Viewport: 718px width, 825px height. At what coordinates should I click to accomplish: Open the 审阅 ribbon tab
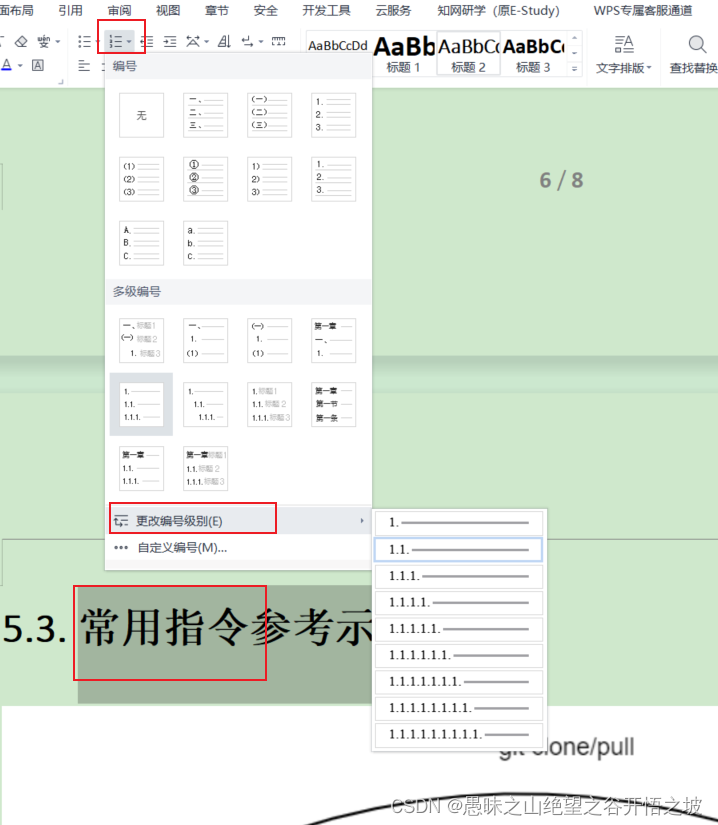coord(119,10)
